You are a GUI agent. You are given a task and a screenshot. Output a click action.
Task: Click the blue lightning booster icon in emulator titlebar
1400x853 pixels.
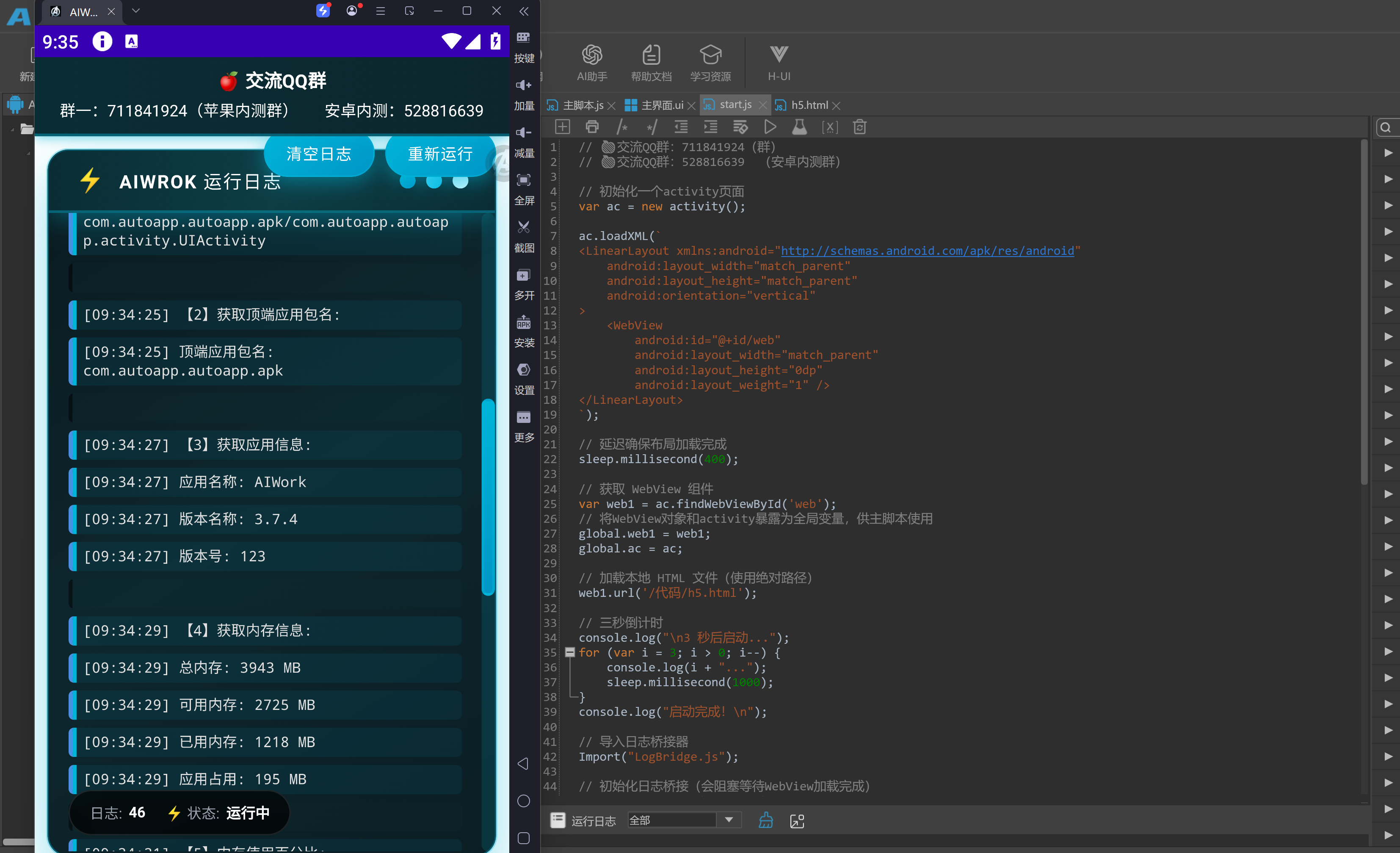click(323, 10)
